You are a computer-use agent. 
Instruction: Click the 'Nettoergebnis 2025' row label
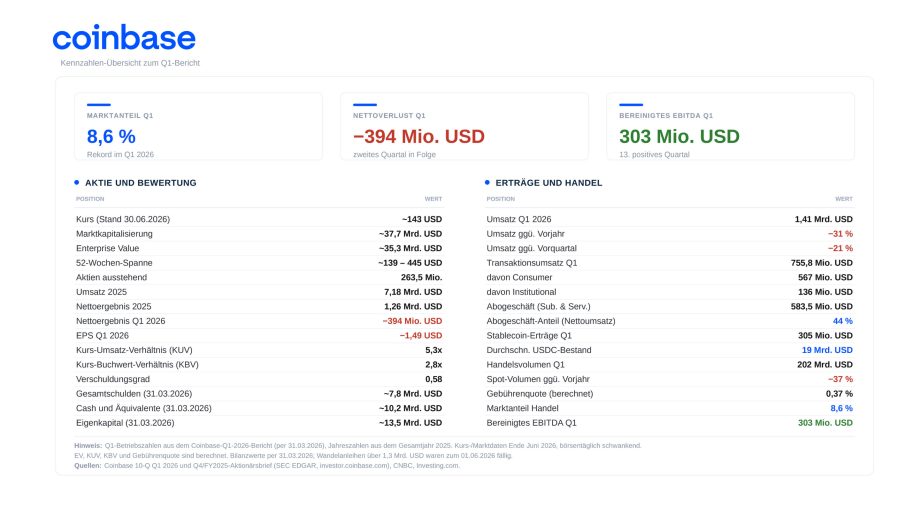(113, 307)
